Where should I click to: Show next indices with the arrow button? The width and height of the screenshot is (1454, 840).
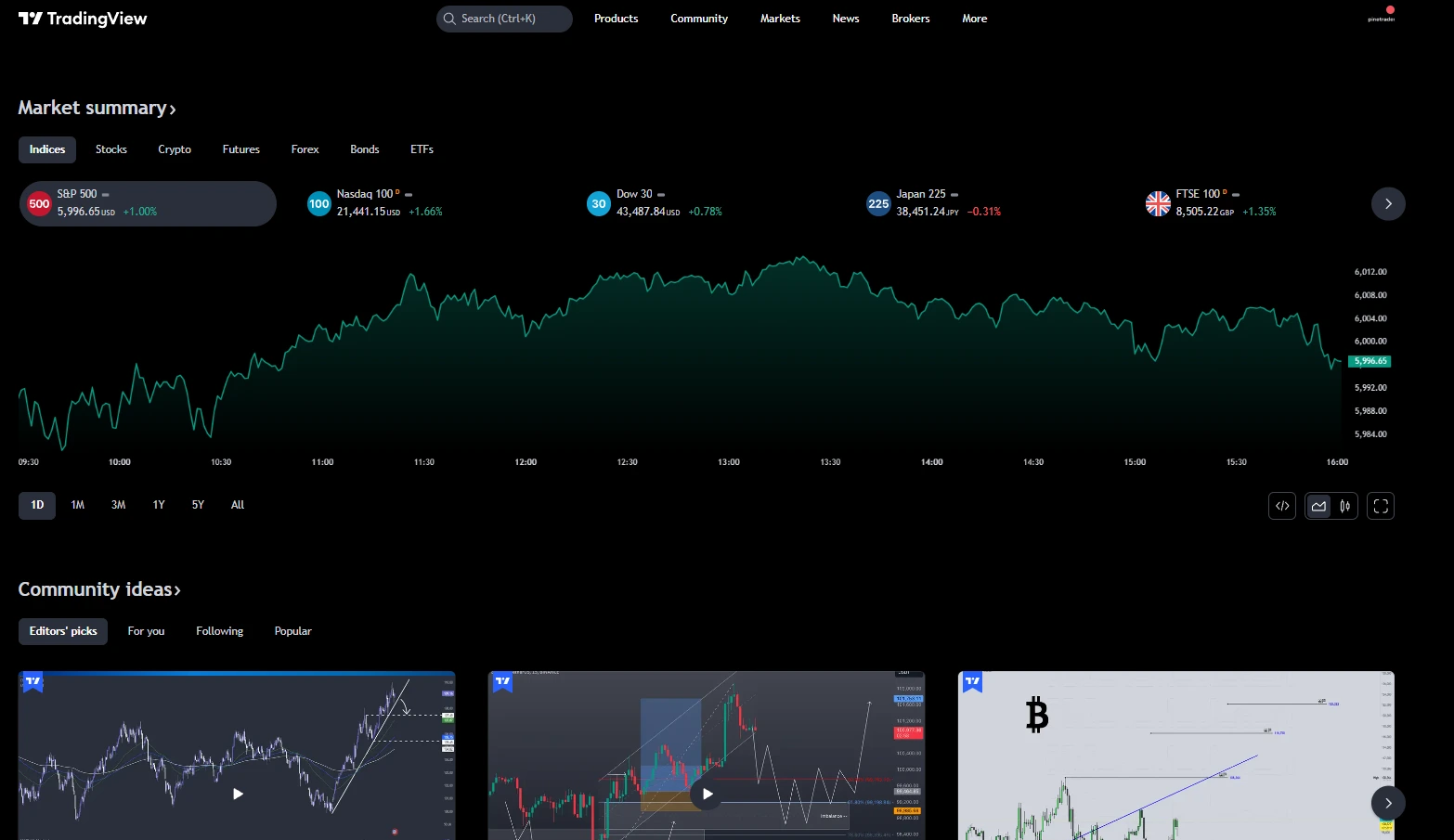click(1388, 204)
